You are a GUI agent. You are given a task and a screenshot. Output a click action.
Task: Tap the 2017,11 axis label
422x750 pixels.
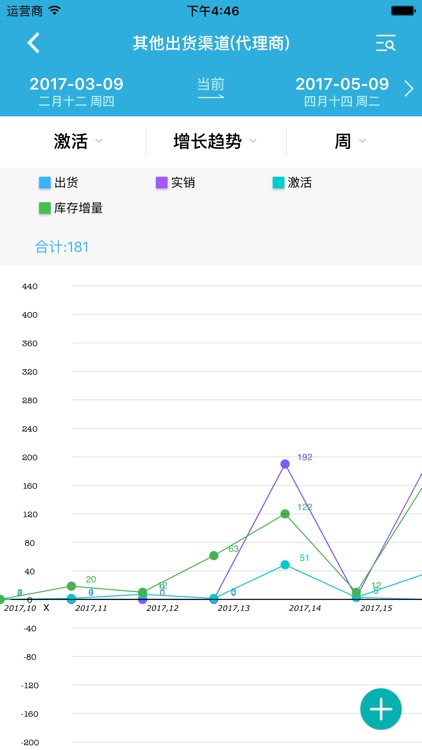[91, 608]
